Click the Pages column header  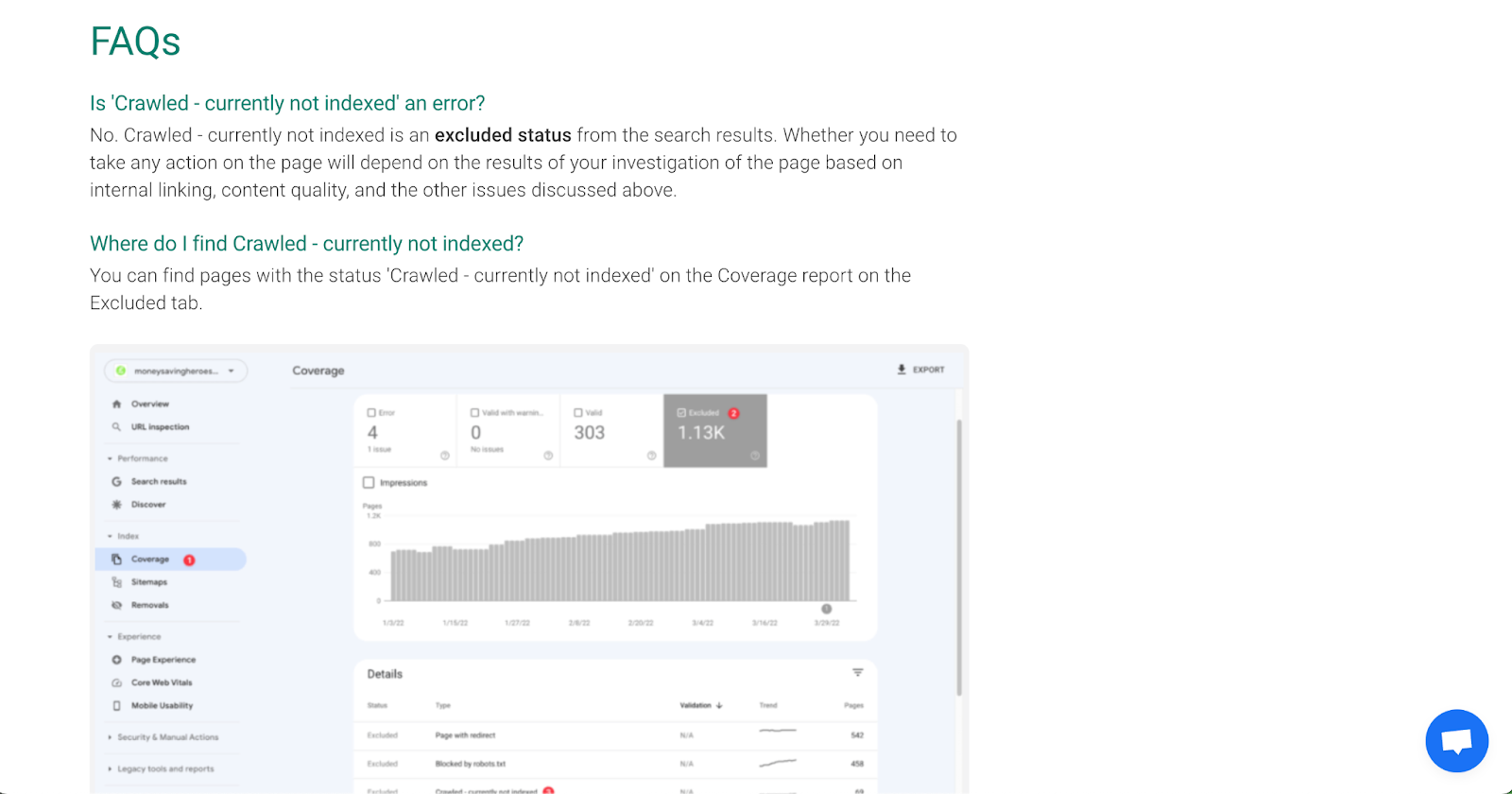coord(853,705)
